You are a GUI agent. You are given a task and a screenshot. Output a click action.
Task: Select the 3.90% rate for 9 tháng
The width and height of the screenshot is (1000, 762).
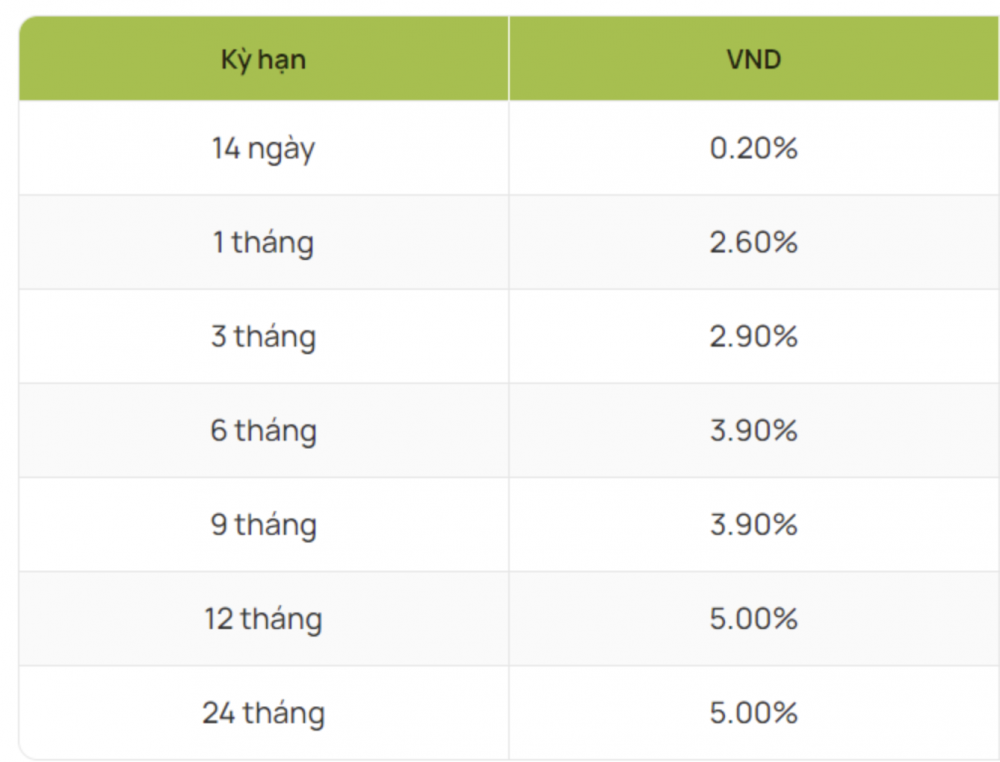(754, 525)
